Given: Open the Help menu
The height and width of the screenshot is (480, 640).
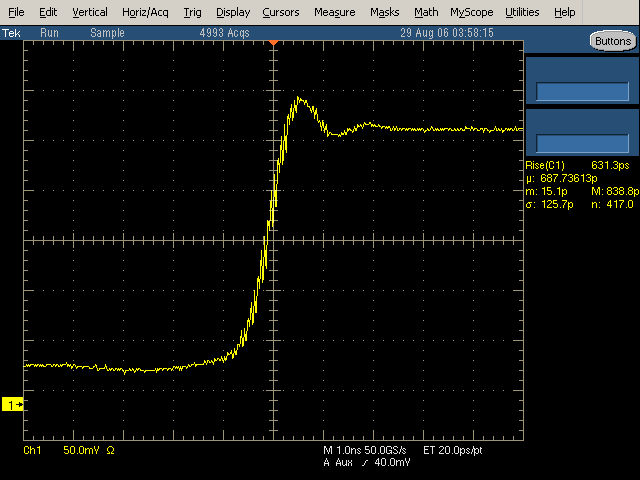Looking at the screenshot, I should pos(564,12).
